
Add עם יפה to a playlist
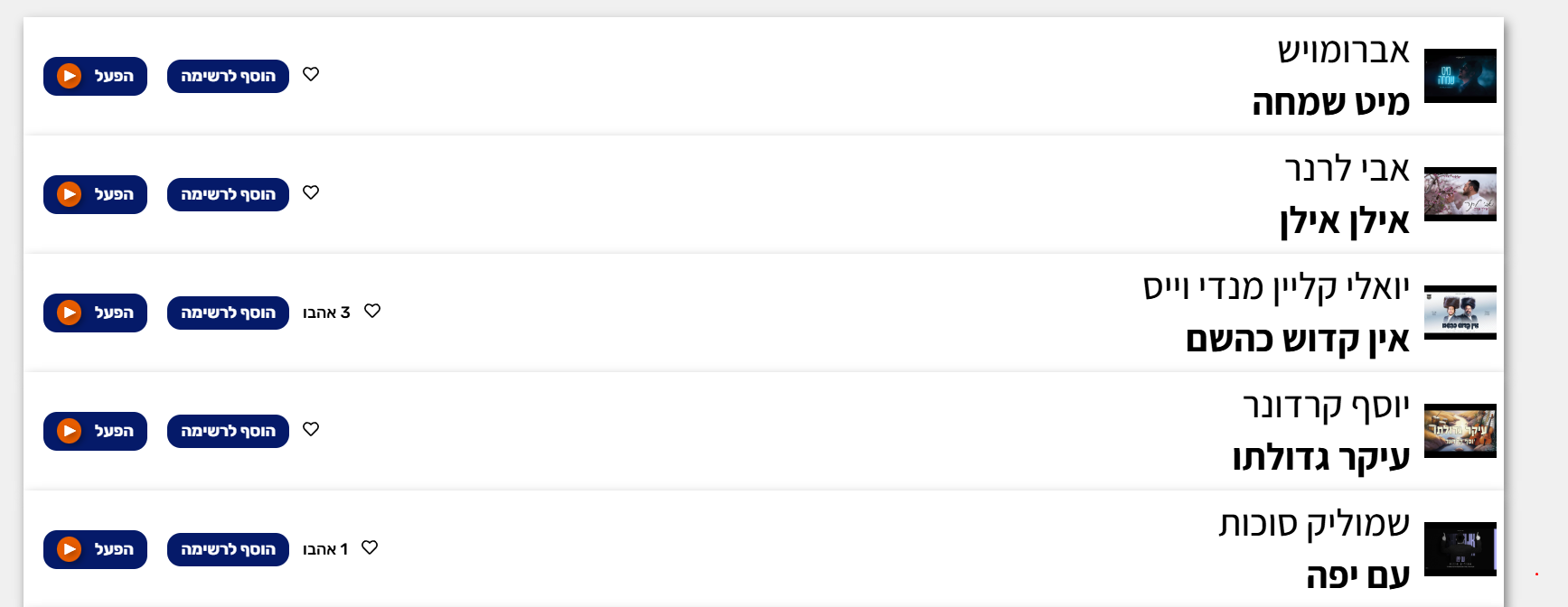tap(228, 549)
